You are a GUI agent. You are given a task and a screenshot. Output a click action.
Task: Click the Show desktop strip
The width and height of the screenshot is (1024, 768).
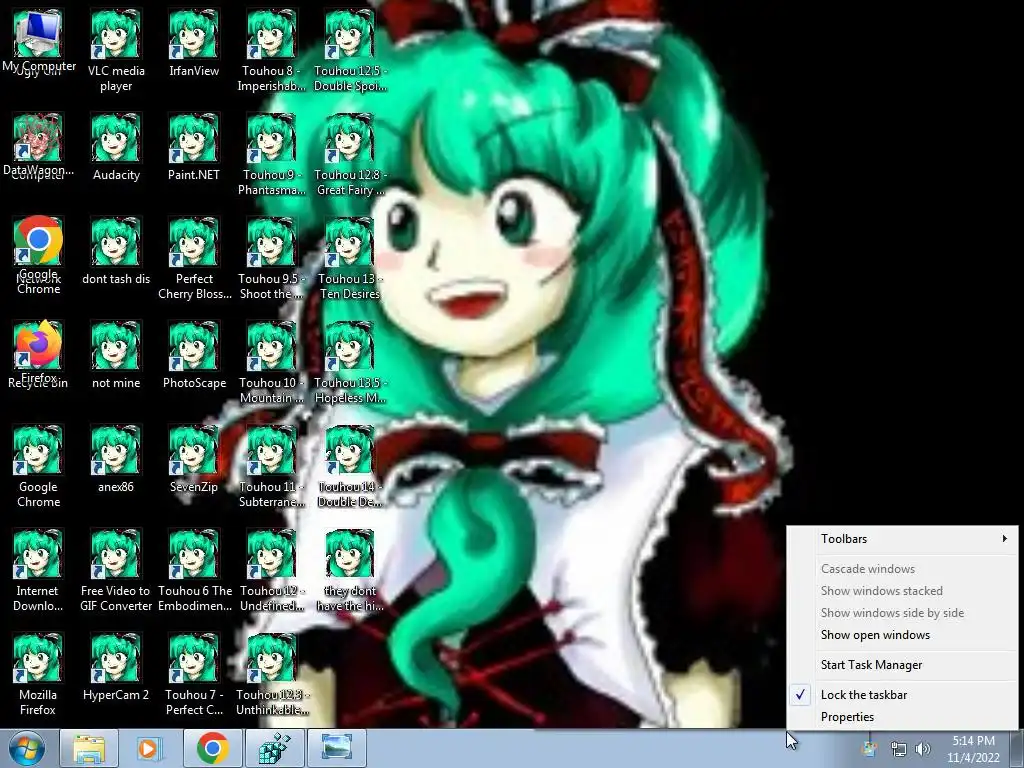point(1017,748)
